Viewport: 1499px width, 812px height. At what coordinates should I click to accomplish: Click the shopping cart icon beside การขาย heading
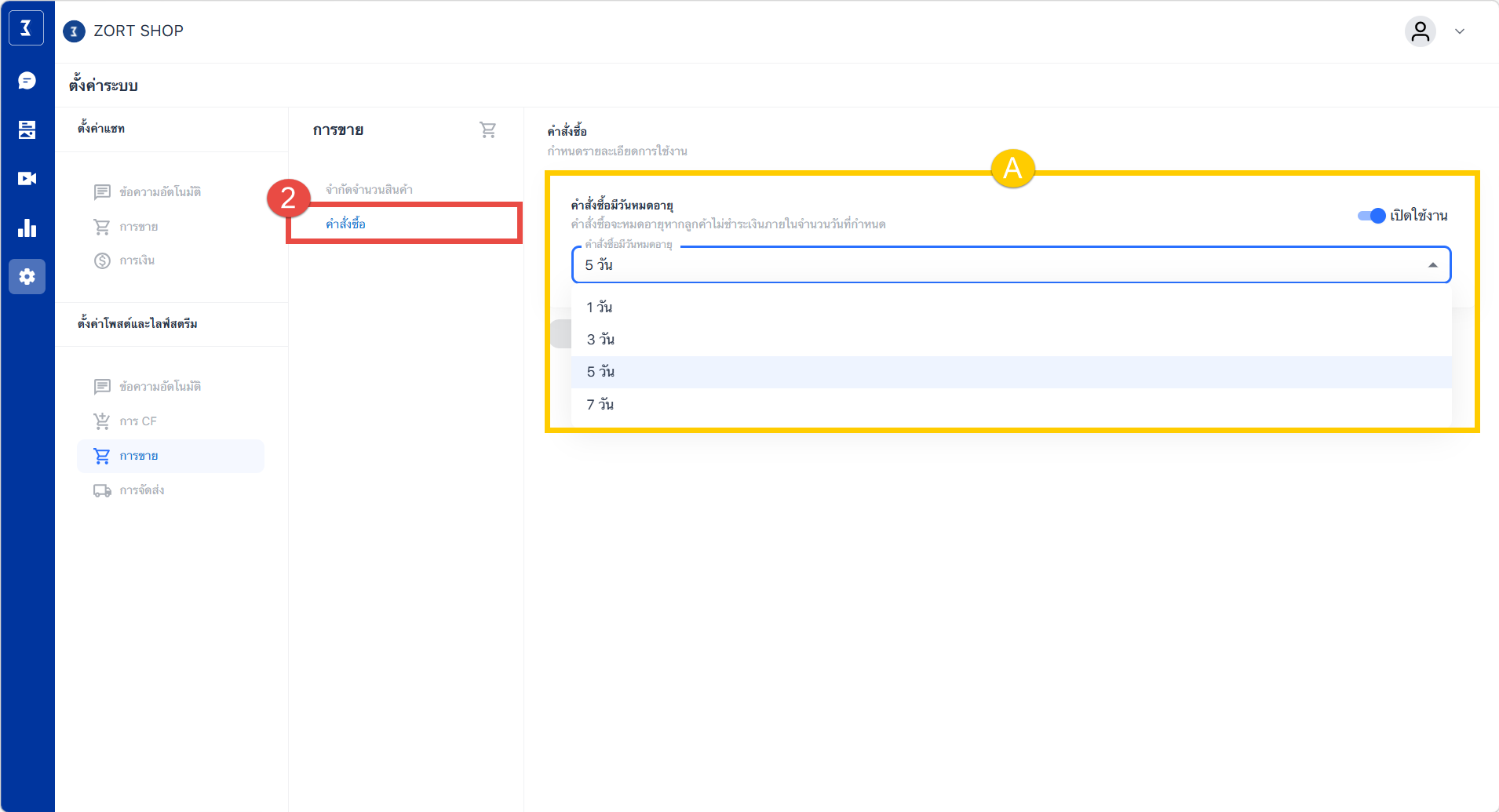tap(487, 130)
